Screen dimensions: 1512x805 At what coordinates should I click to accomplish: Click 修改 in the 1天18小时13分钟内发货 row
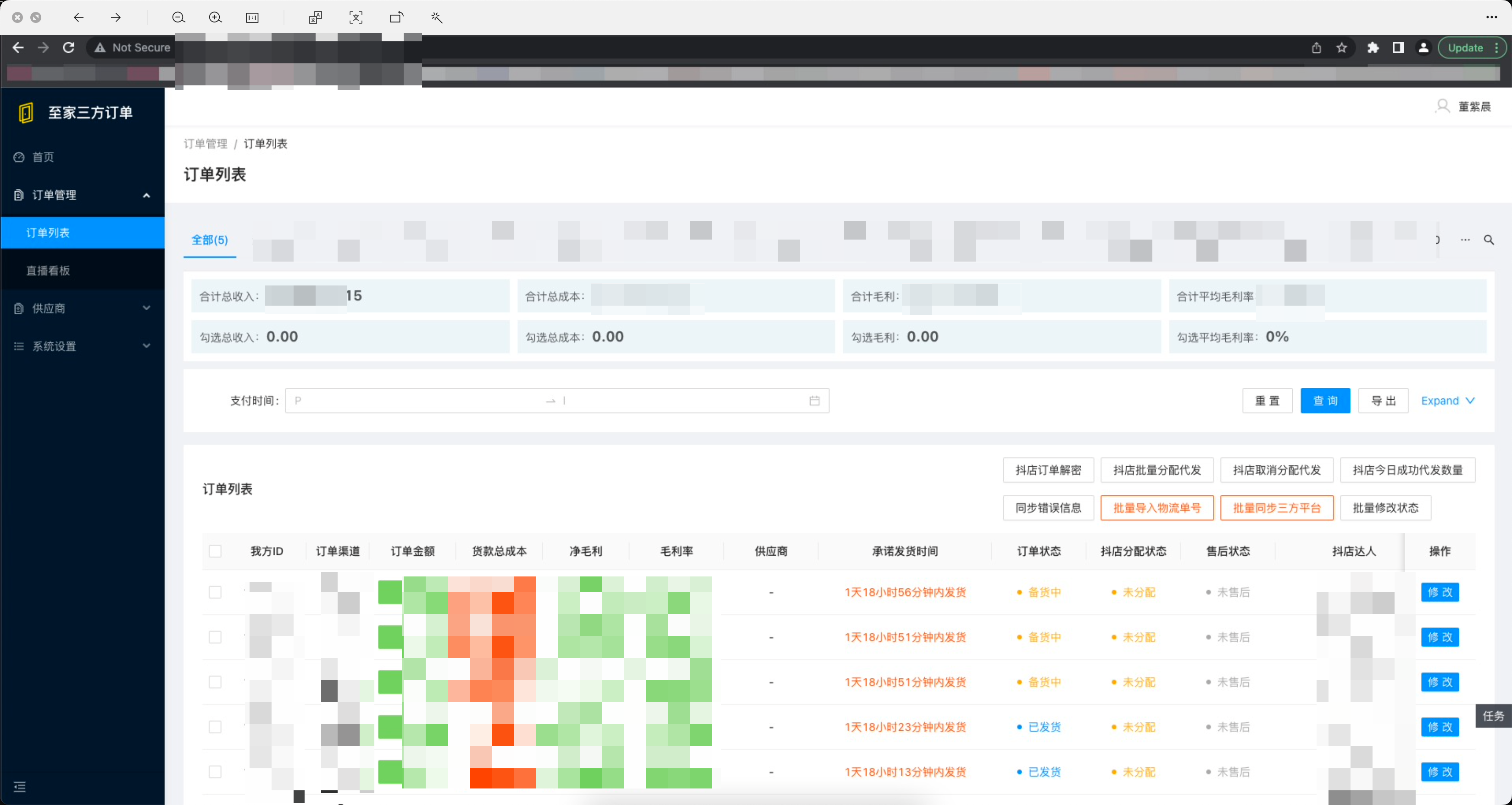[1440, 772]
